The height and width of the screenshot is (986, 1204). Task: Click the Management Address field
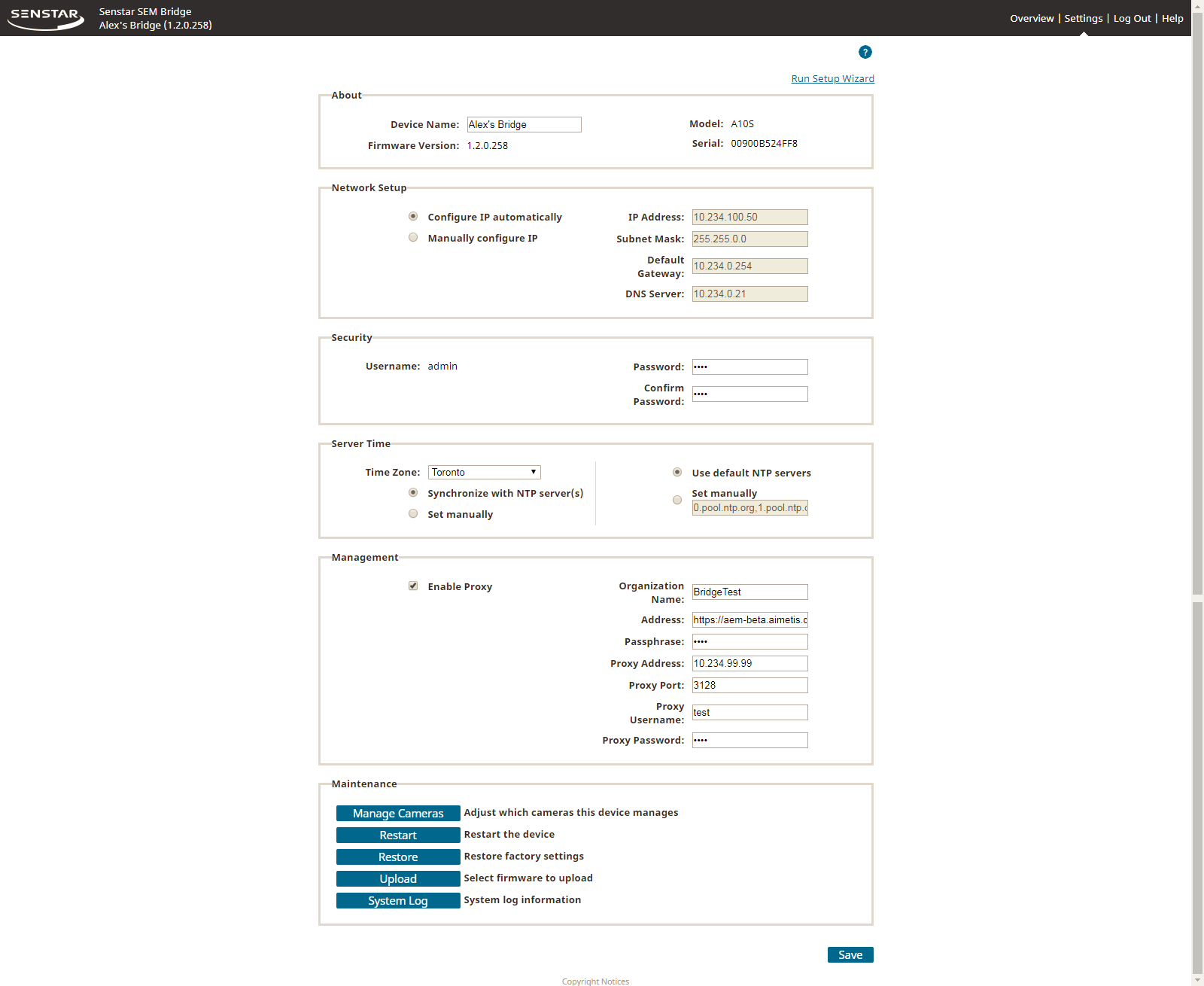pyautogui.click(x=750, y=619)
